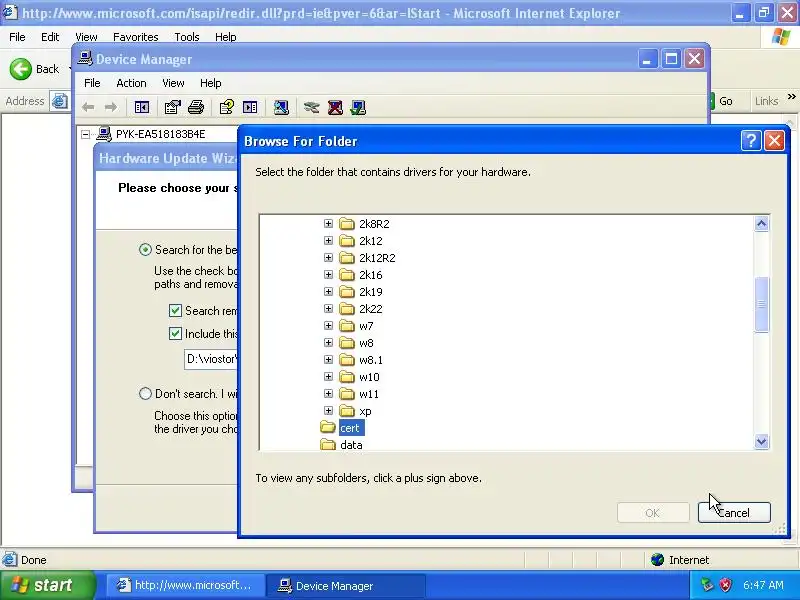Select the 'Search for the best driver' radio button

click(x=145, y=249)
